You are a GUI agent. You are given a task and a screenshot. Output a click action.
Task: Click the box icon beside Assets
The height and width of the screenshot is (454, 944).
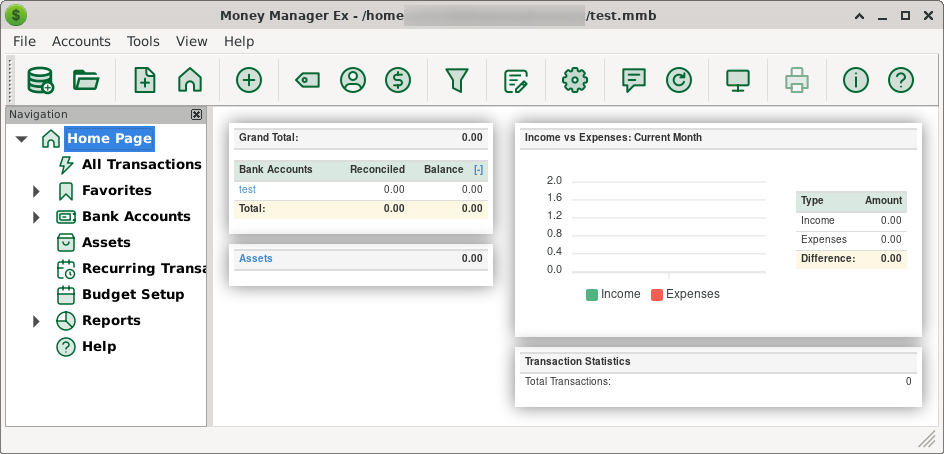coord(66,243)
